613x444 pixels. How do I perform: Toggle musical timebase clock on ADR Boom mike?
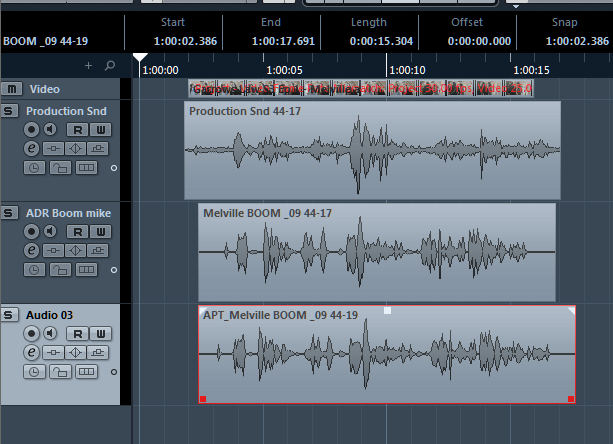pos(32,269)
